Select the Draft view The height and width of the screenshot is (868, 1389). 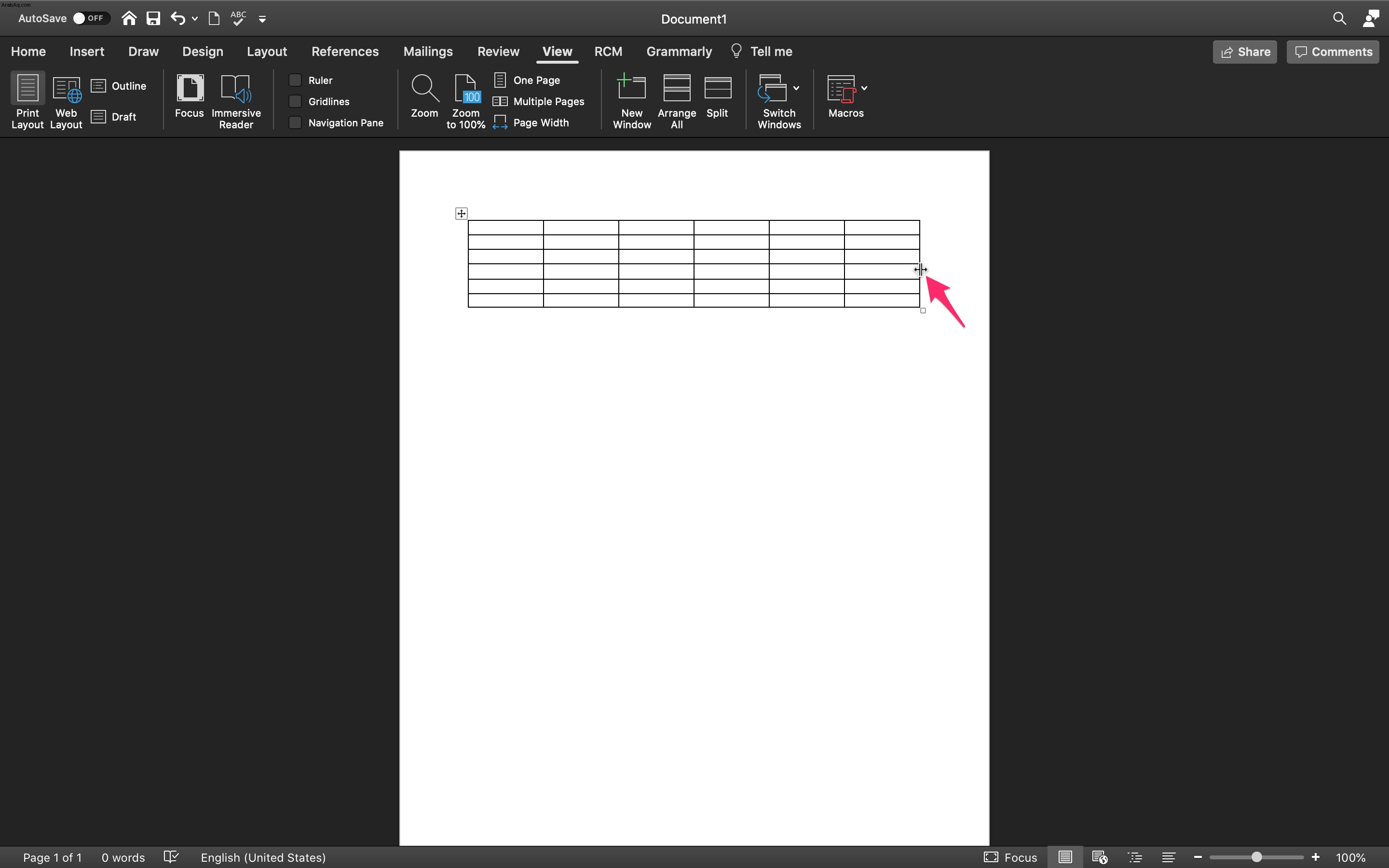click(114, 117)
